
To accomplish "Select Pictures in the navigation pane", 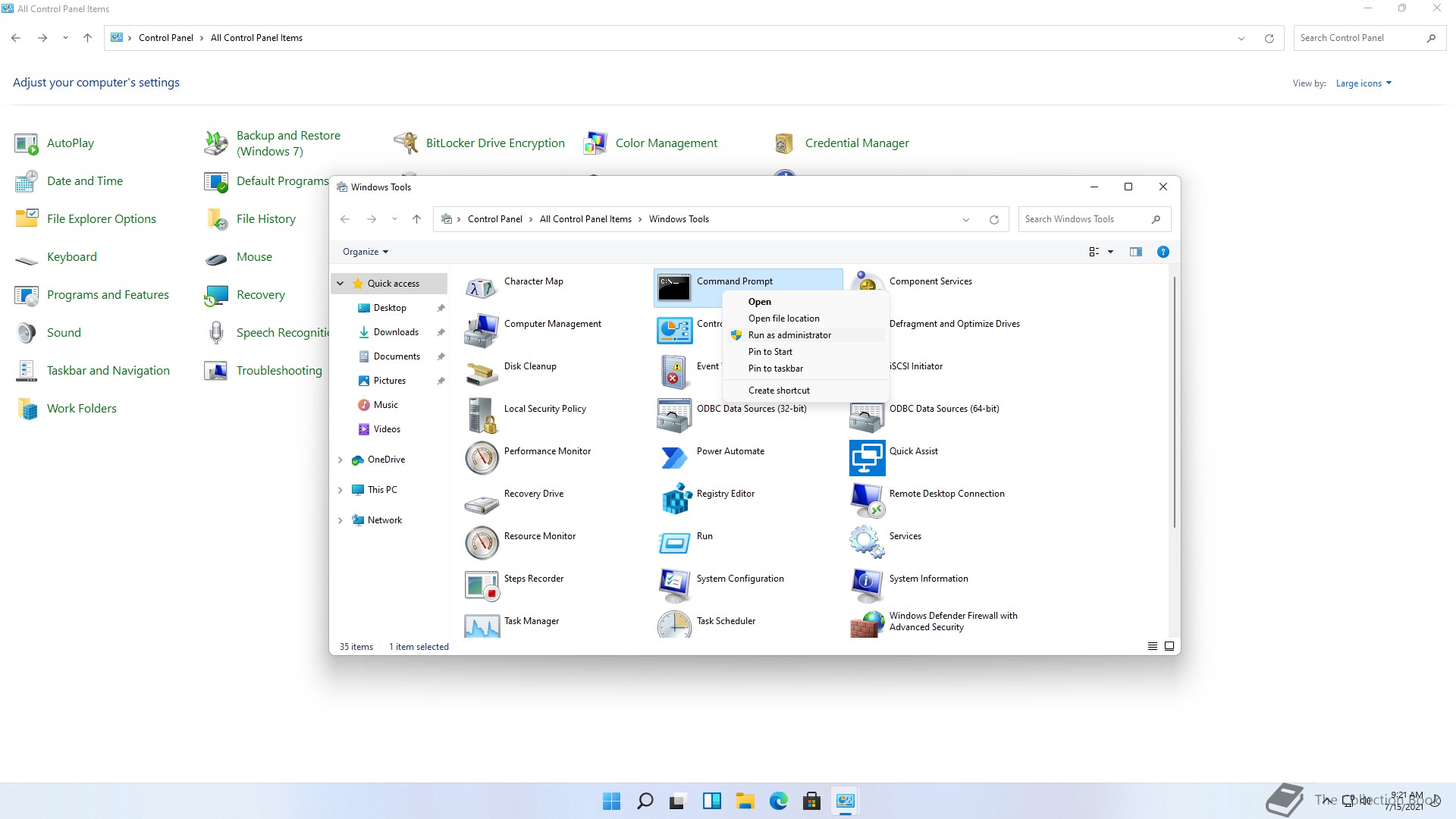I will pyautogui.click(x=389, y=381).
